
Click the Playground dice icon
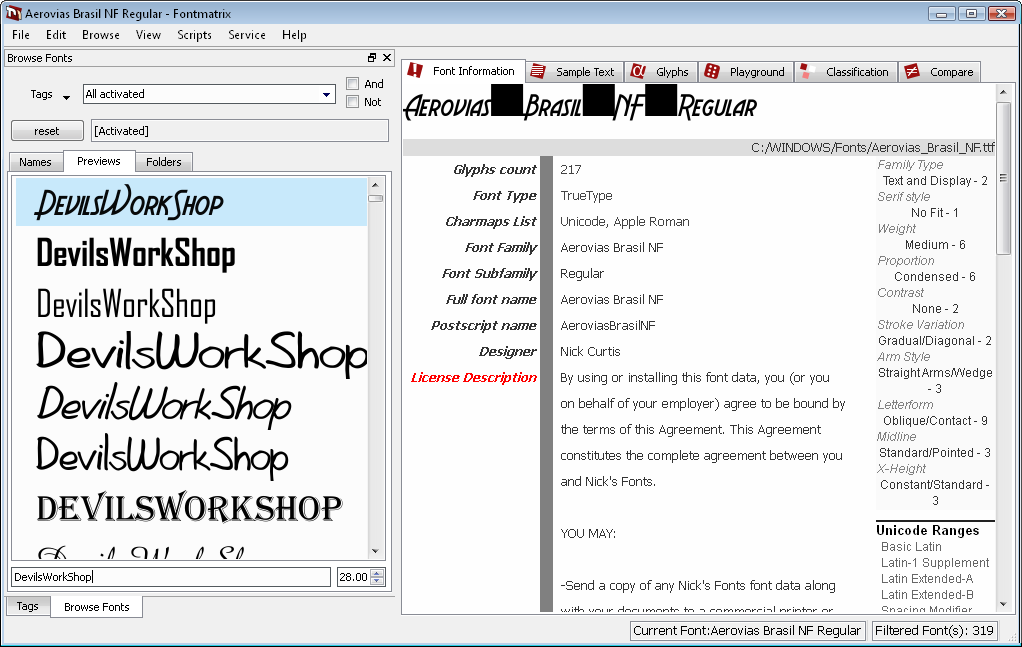tap(712, 72)
